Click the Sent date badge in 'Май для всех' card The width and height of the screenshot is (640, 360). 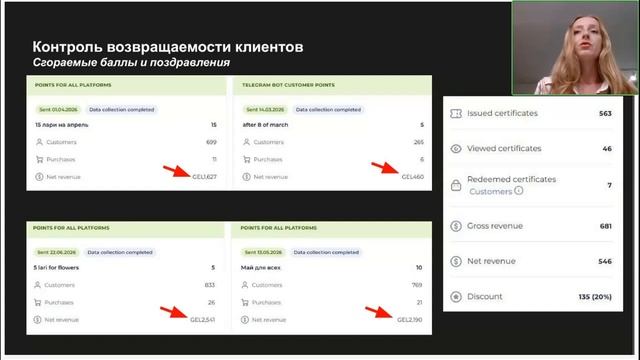[x=263, y=252]
